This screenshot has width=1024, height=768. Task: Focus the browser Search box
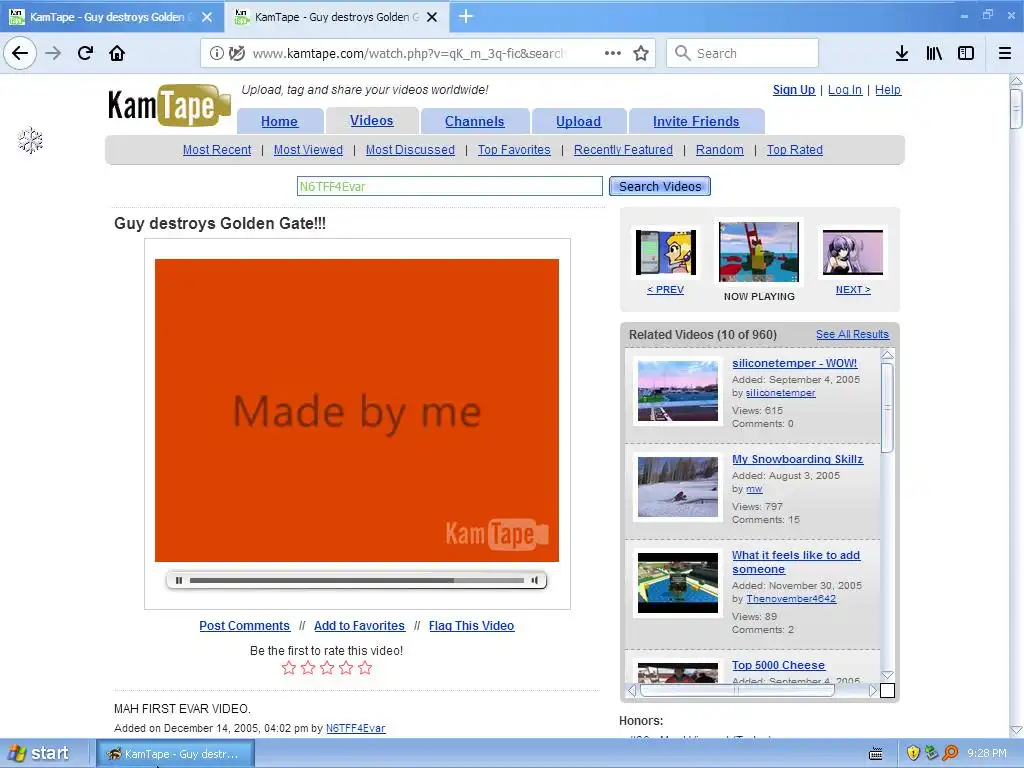743,53
